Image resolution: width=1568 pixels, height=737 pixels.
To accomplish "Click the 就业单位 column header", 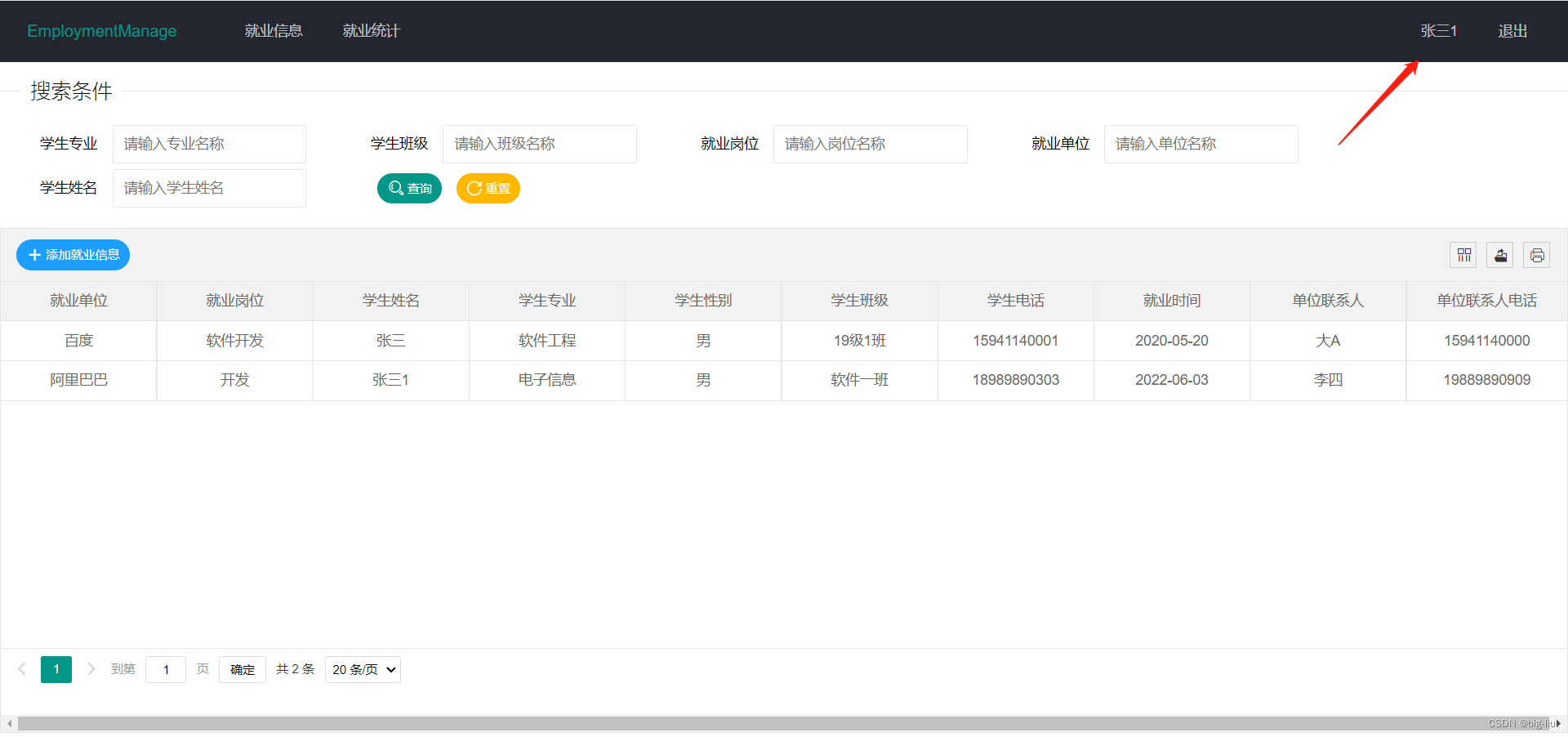I will coord(79,301).
